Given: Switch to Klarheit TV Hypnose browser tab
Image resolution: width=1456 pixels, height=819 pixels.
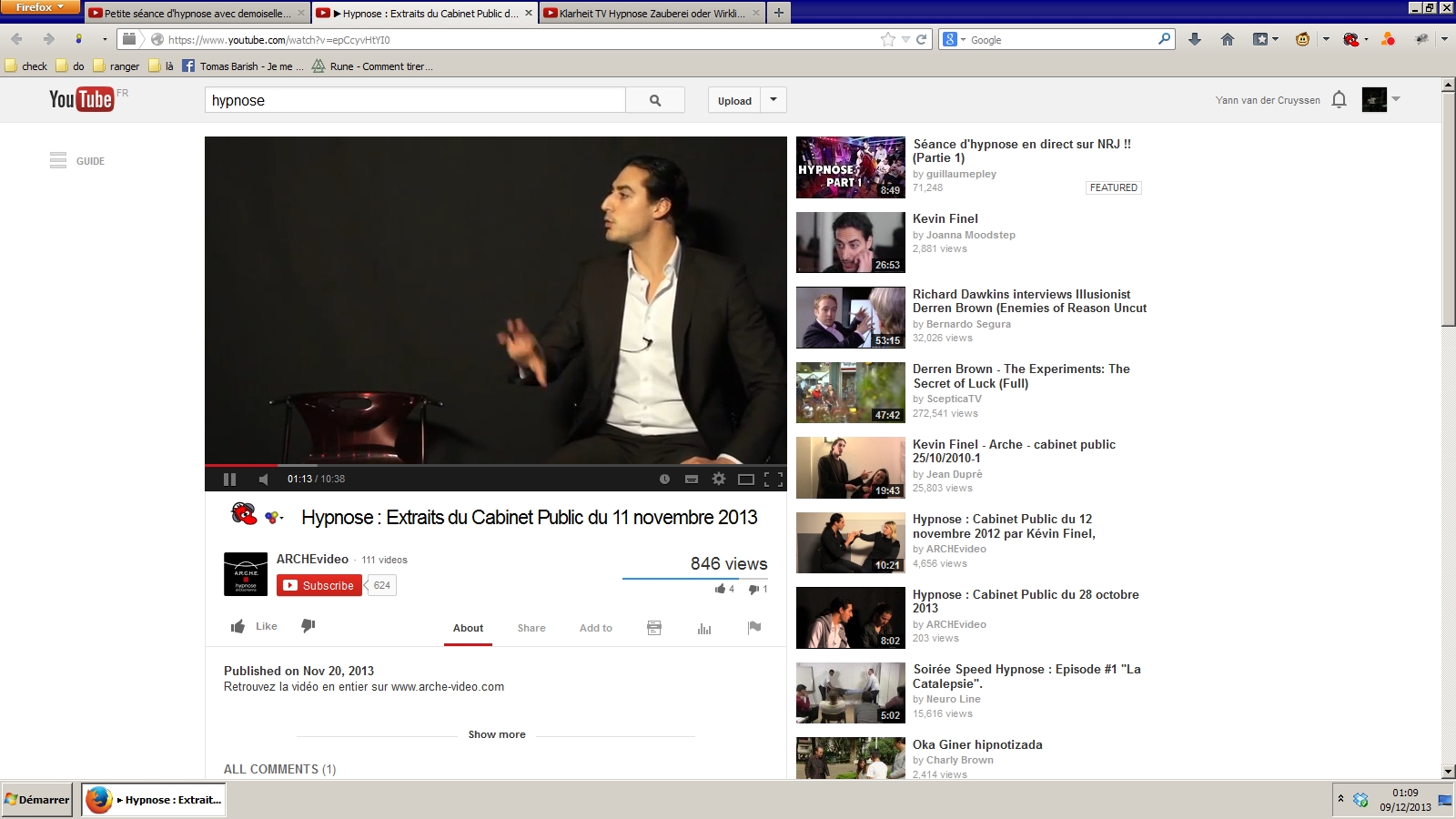Looking at the screenshot, I should coord(652,14).
